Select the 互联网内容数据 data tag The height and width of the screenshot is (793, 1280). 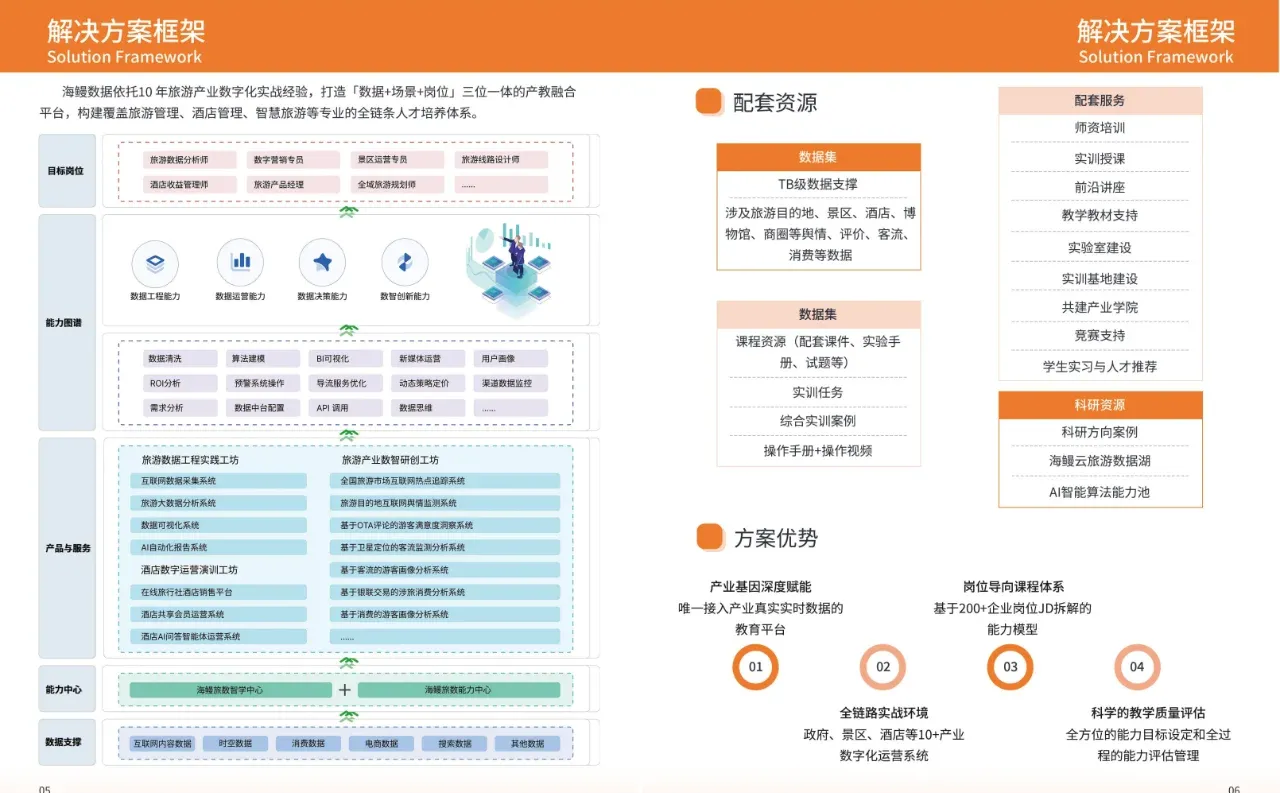[x=163, y=742]
